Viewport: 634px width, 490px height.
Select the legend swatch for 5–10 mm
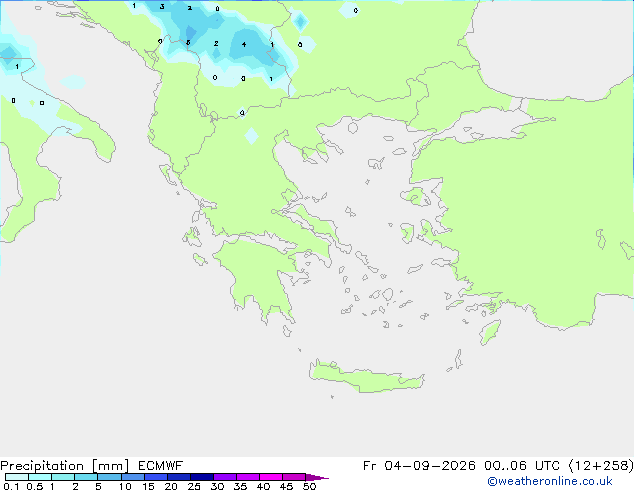[110, 477]
